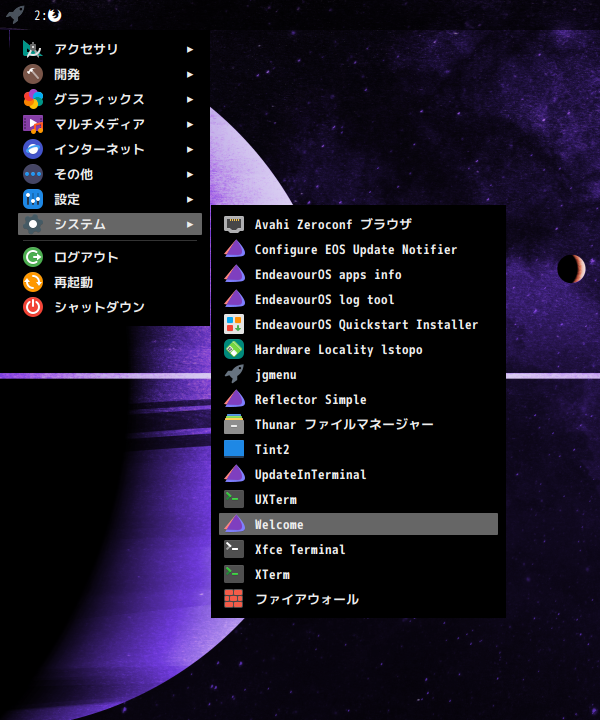
Task: Click the orange 再起動 icon
Action: pos(33,282)
